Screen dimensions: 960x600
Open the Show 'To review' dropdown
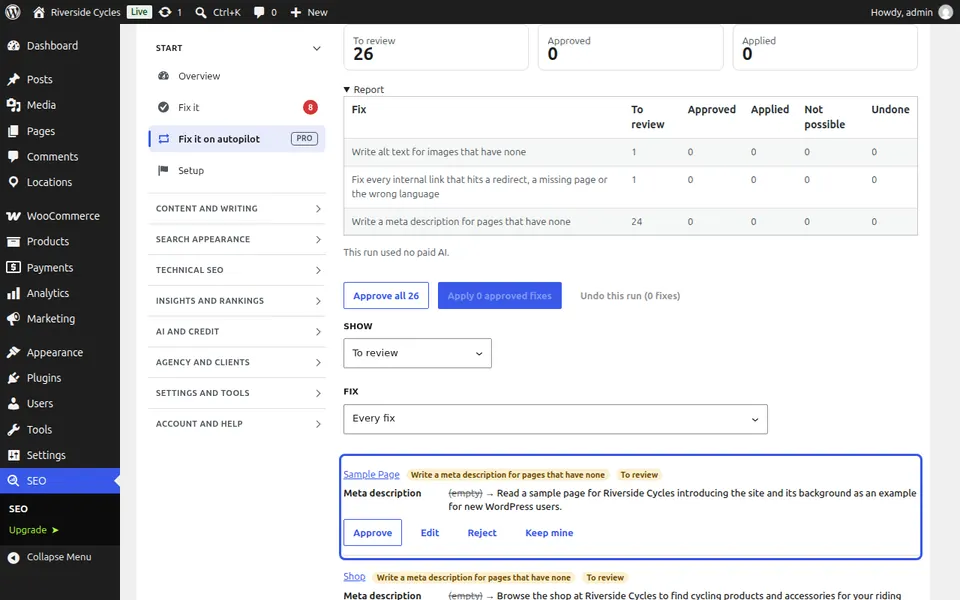(x=418, y=353)
